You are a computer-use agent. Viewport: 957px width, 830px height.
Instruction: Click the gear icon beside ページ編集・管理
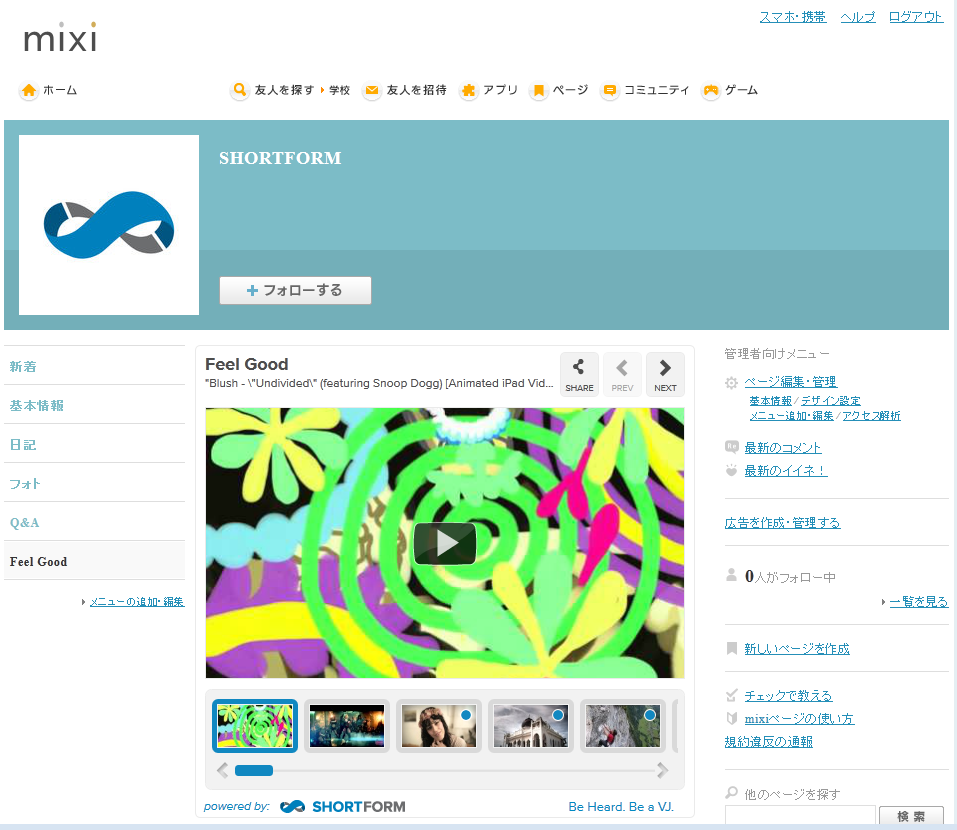pyautogui.click(x=731, y=383)
